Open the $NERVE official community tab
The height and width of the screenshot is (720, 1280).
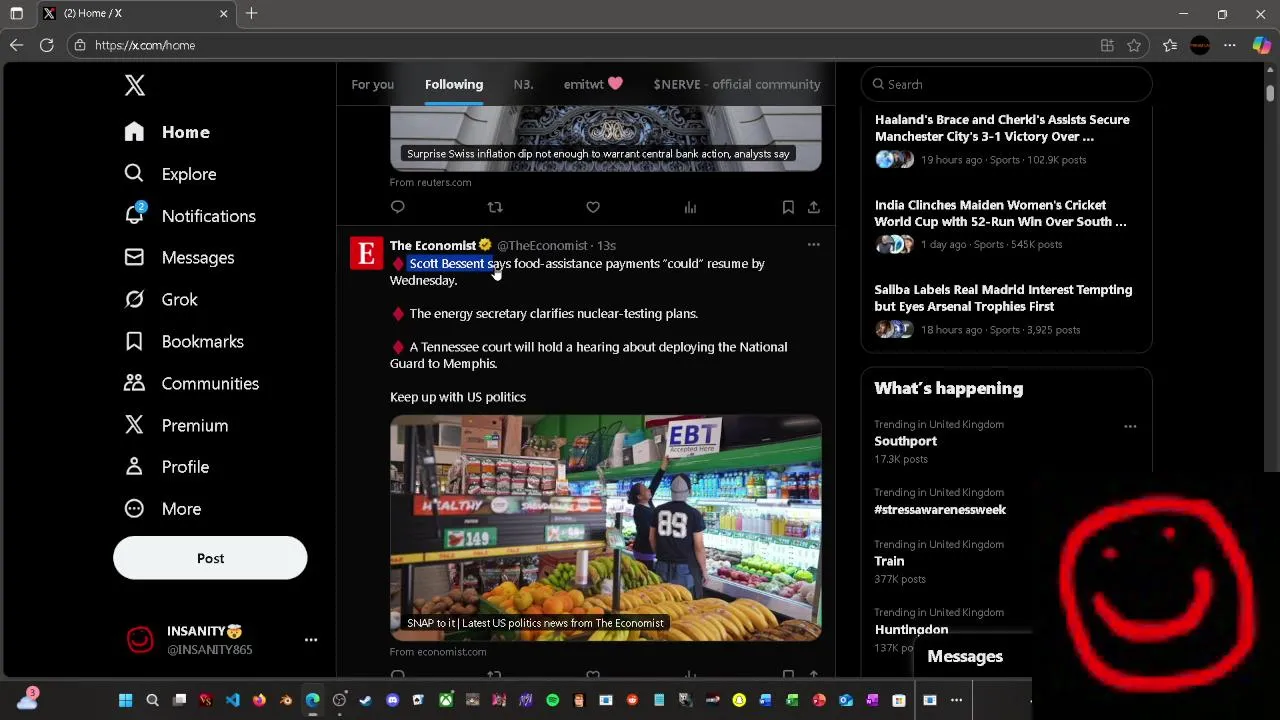click(x=737, y=84)
